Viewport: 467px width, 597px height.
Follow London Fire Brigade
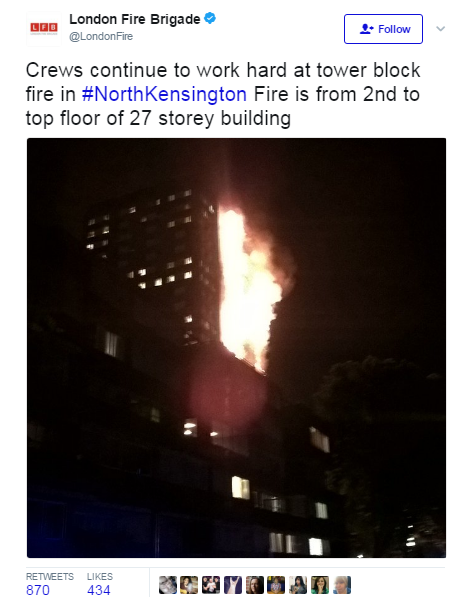pyautogui.click(x=383, y=29)
